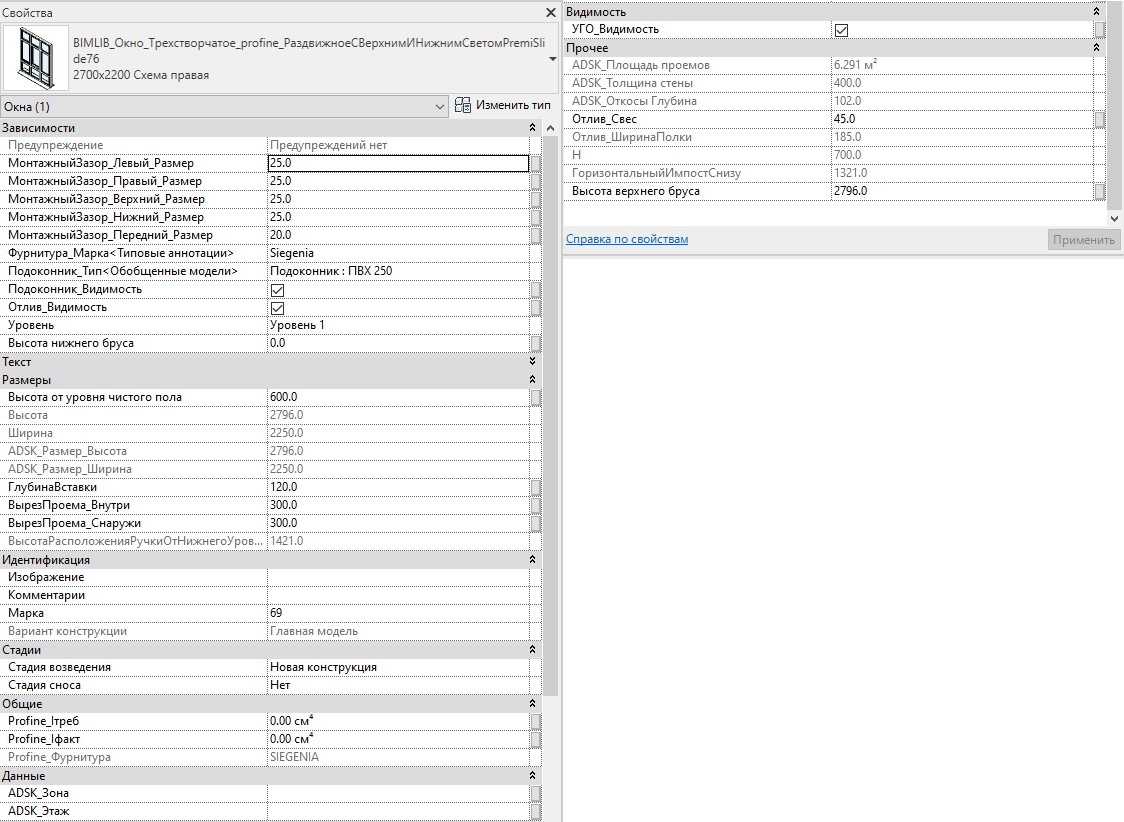This screenshot has width=1124, height=822.
Task: Click associate button next to Отлив_Свес value
Action: (x=1099, y=119)
